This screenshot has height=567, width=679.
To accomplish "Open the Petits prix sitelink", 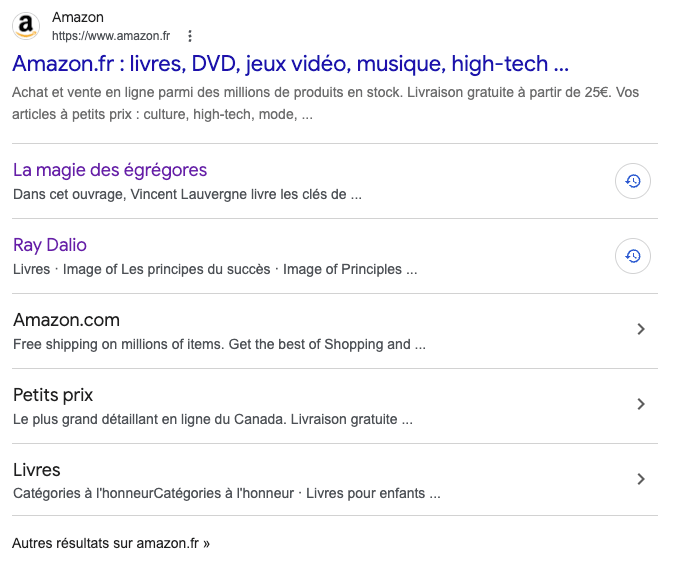I will click(x=53, y=395).
